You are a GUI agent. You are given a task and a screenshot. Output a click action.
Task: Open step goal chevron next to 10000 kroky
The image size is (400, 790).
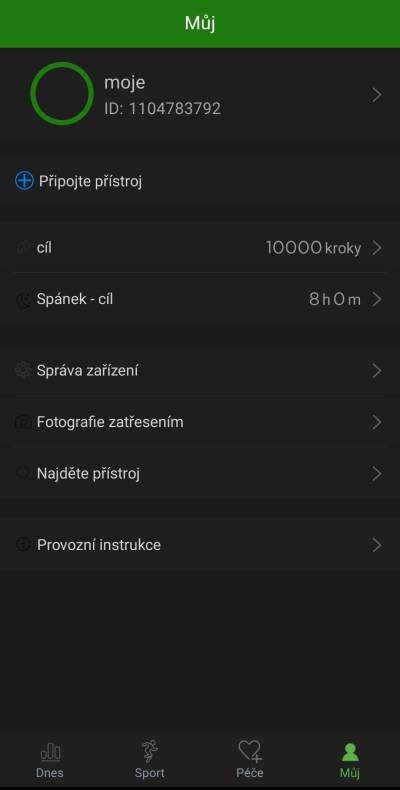(x=377, y=248)
